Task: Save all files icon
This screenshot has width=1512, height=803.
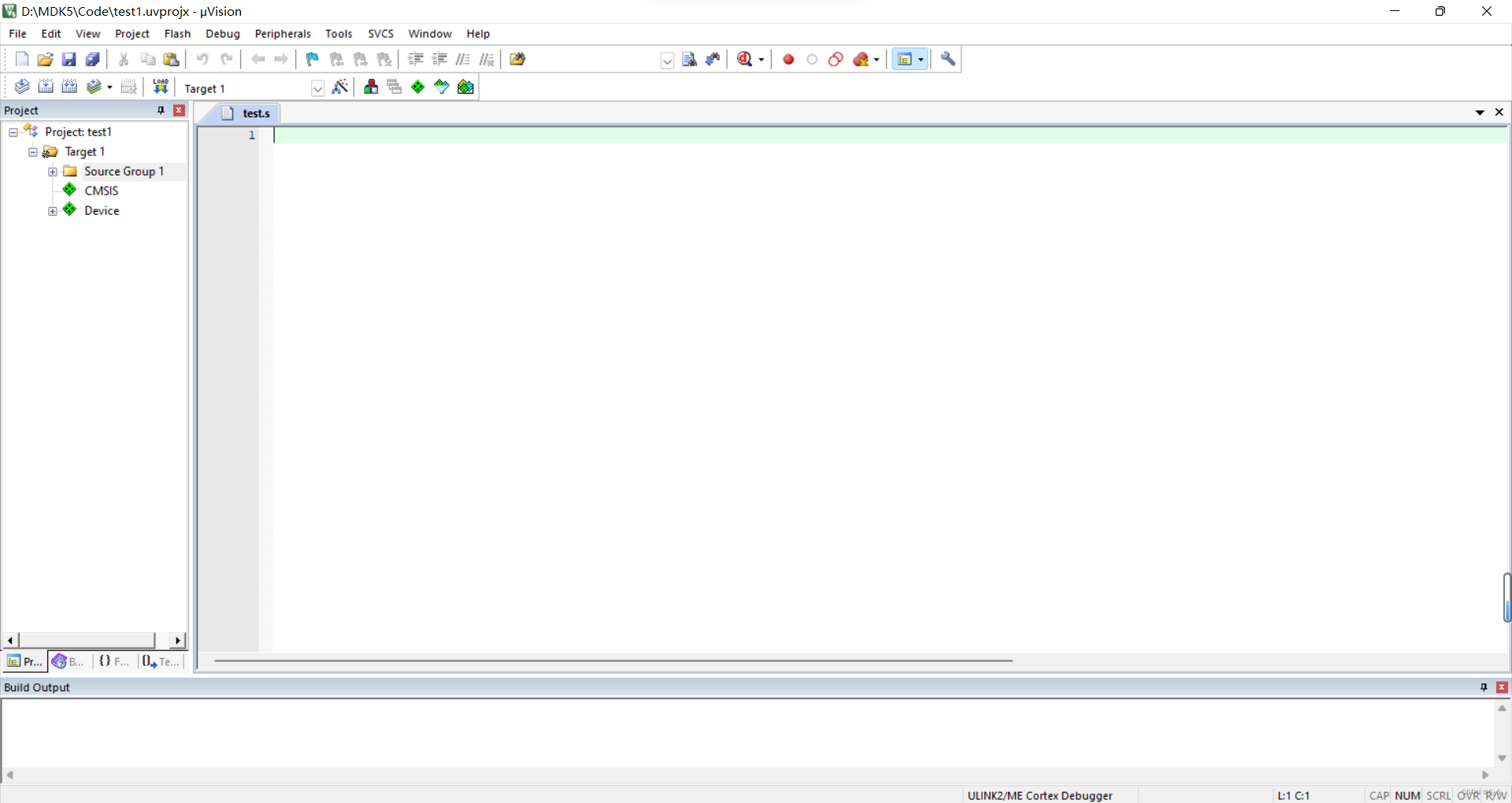Action: pyautogui.click(x=93, y=59)
